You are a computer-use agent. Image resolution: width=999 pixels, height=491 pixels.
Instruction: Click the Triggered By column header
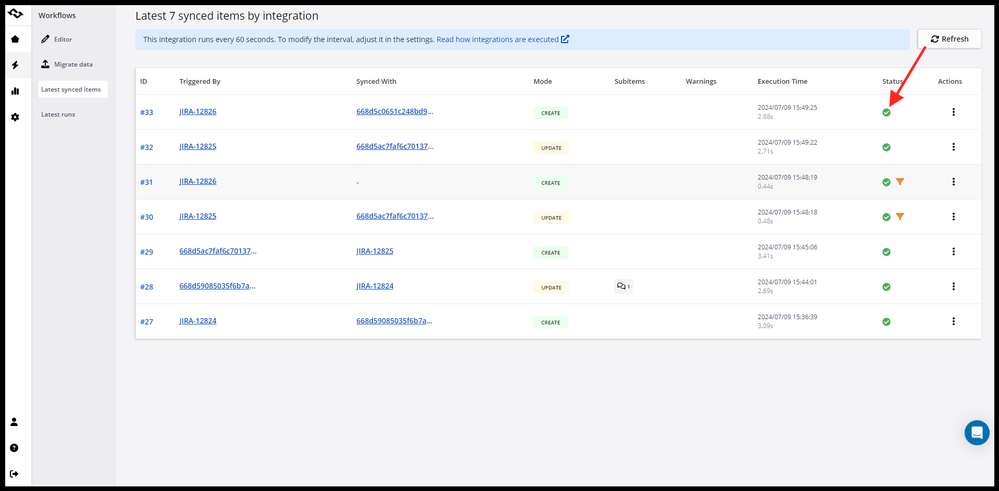[199, 82]
